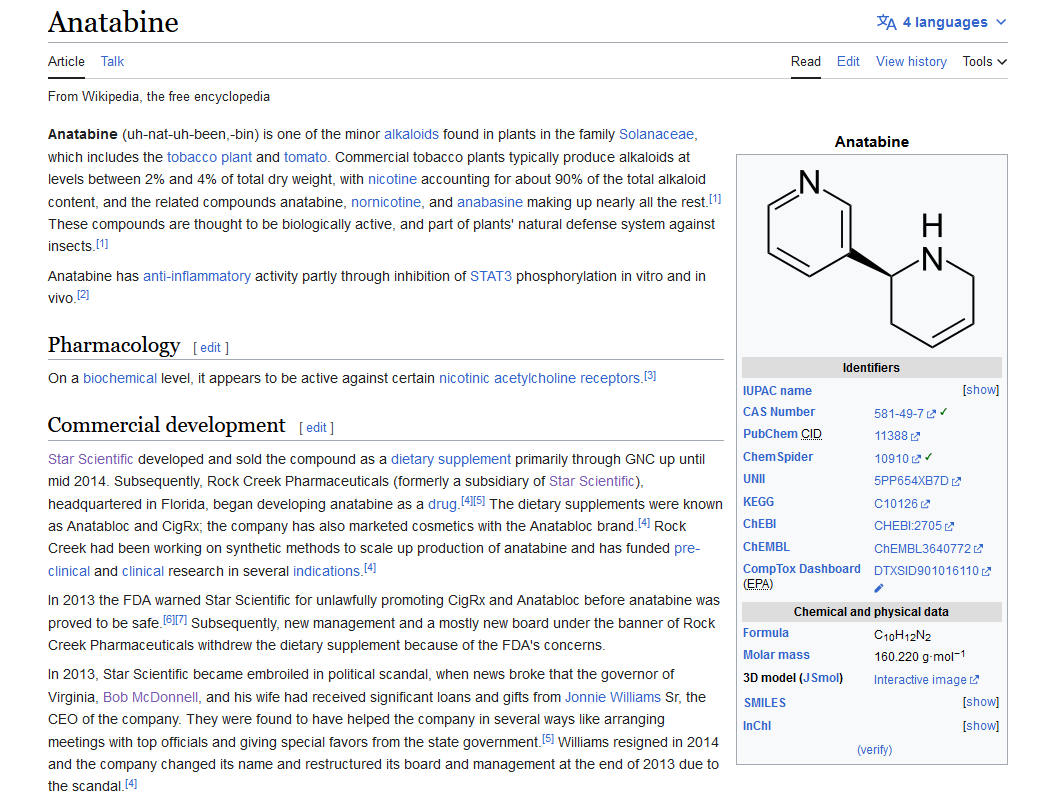Open the IUPAC name label link
The image size is (1044, 802).
pyautogui.click(x=777, y=391)
